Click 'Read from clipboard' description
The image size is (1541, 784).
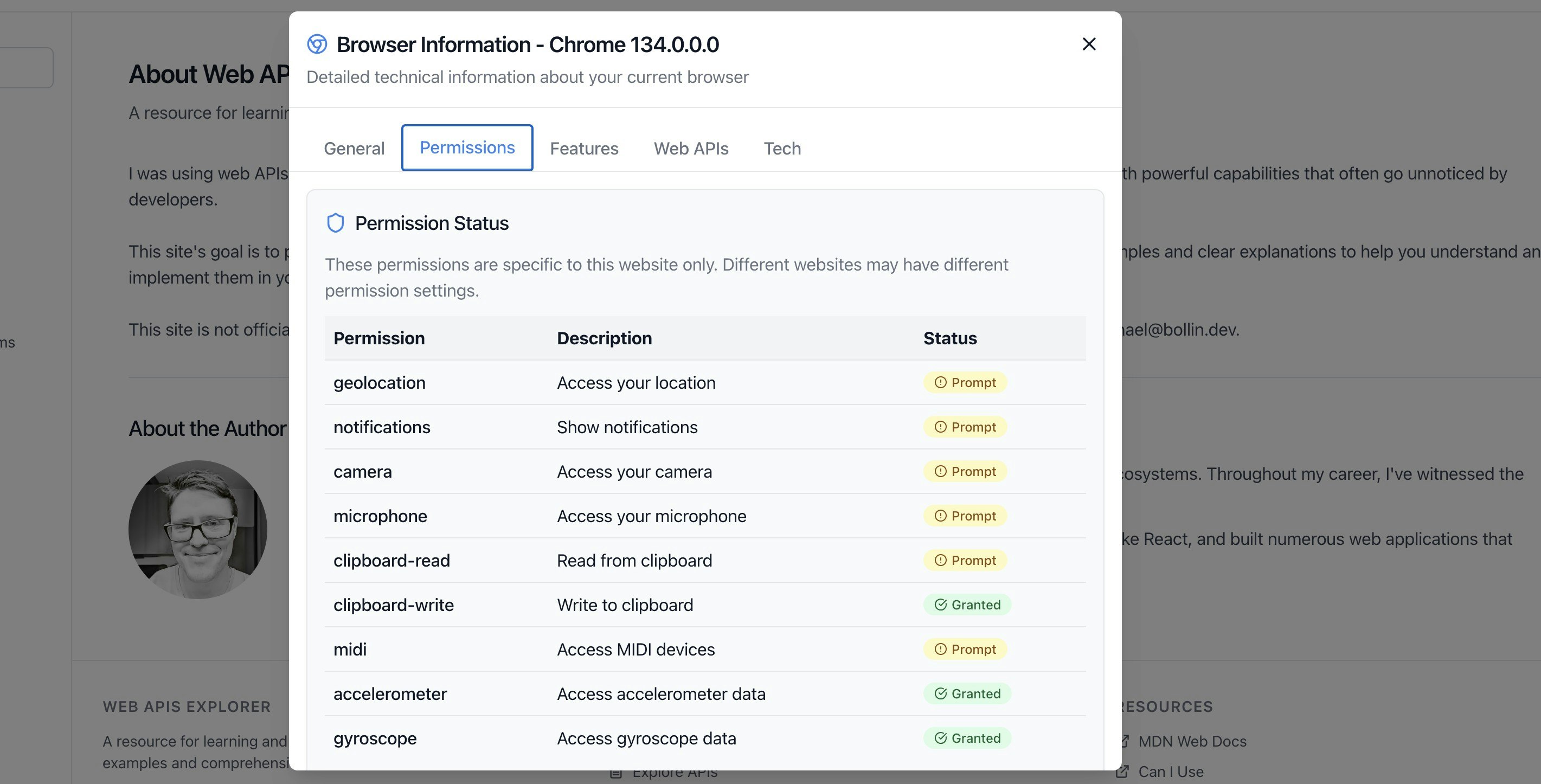point(634,560)
